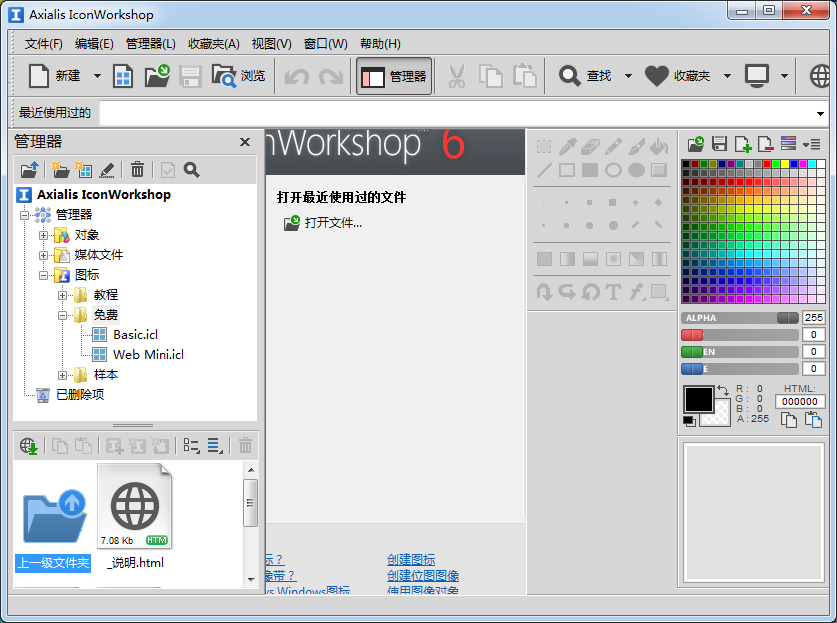Click the details list view icon in file pane

[215, 446]
